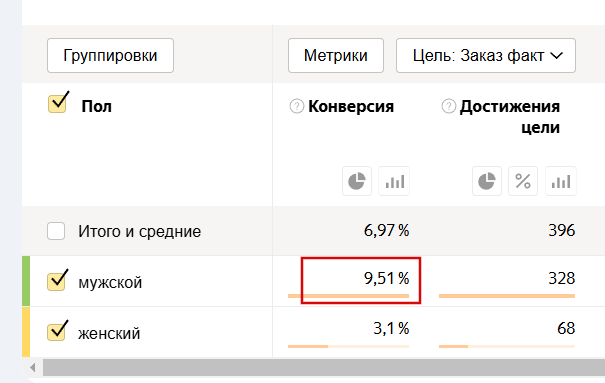Click the yellow женский color bar

point(26,332)
